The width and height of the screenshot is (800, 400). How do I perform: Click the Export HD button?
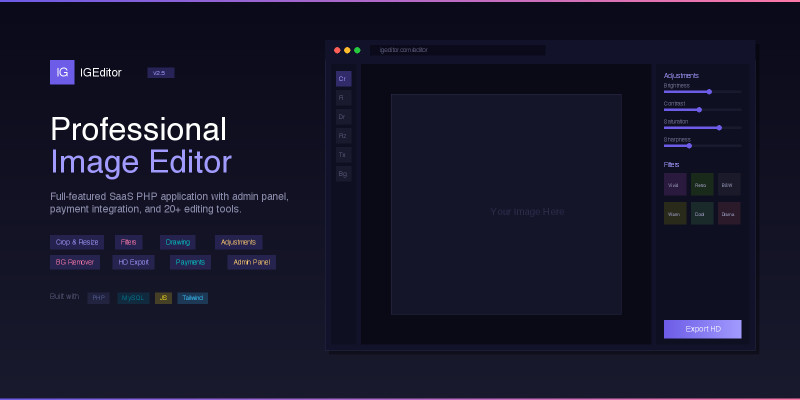(702, 329)
